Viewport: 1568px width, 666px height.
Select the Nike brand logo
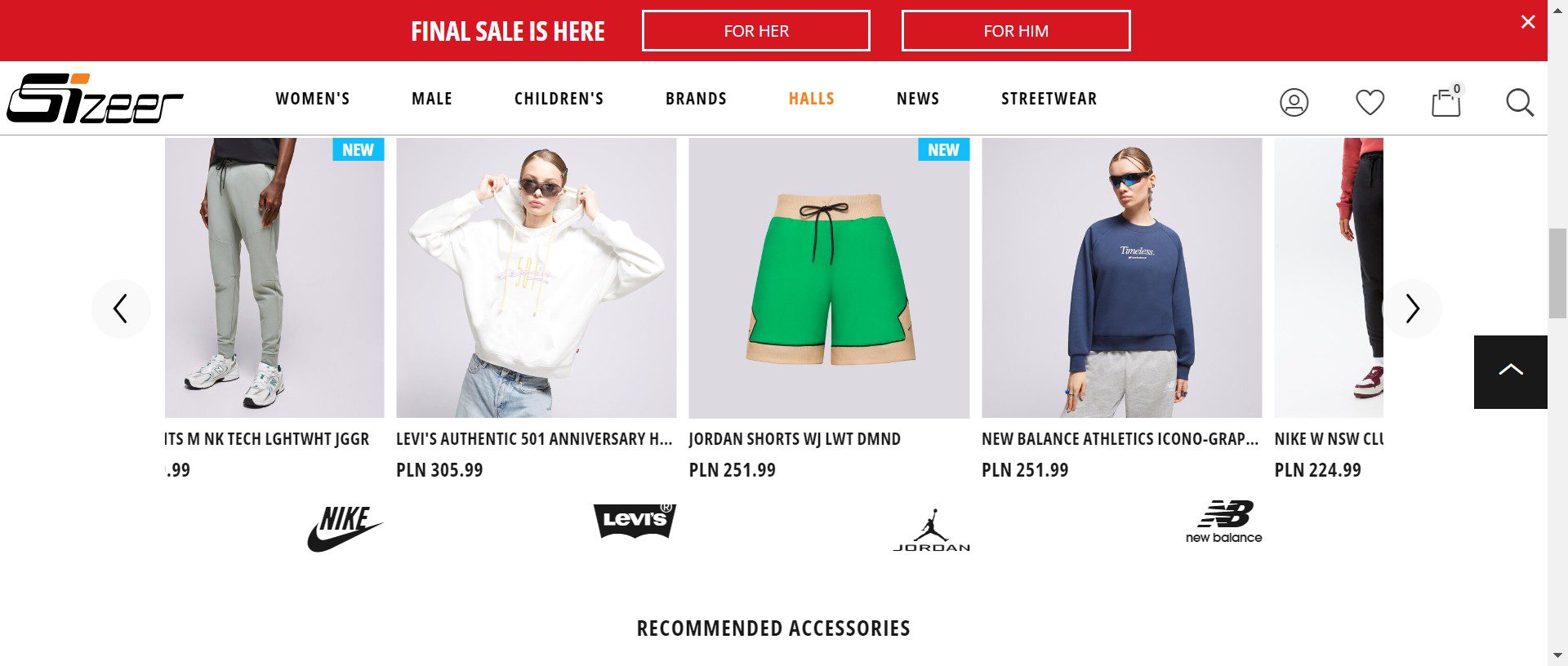345,528
